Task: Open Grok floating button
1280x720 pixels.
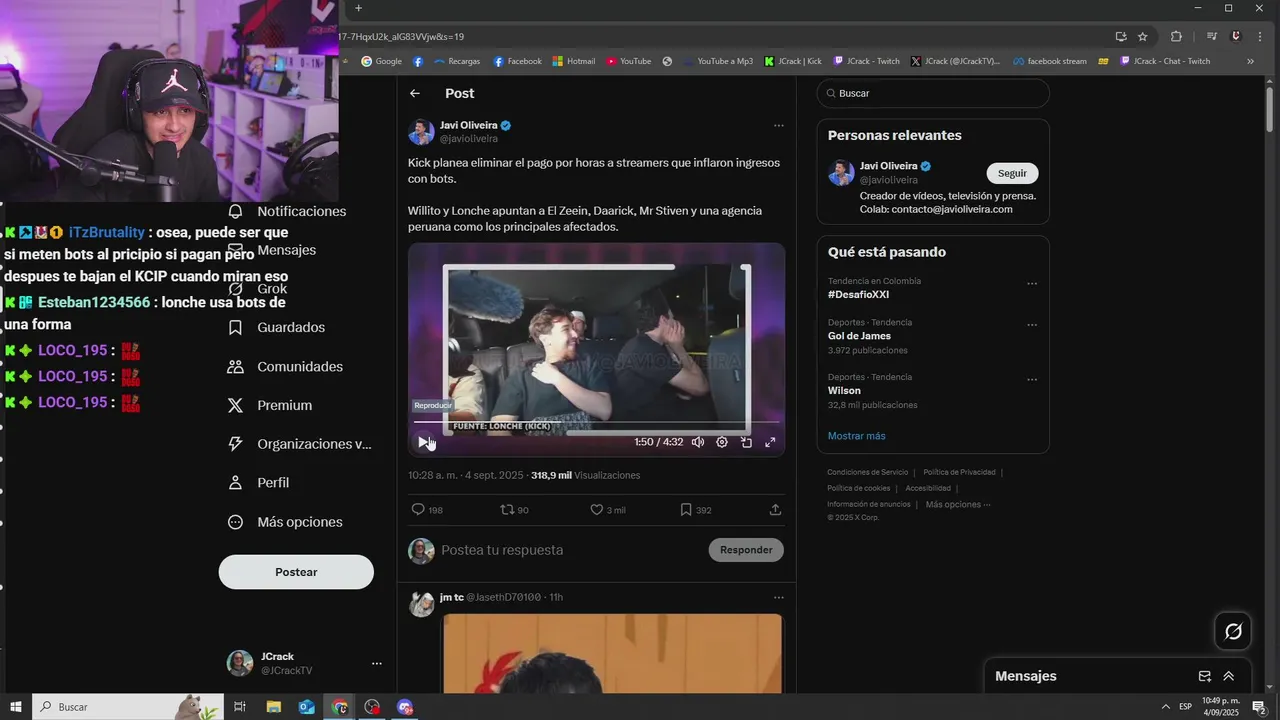Action: point(1233,631)
